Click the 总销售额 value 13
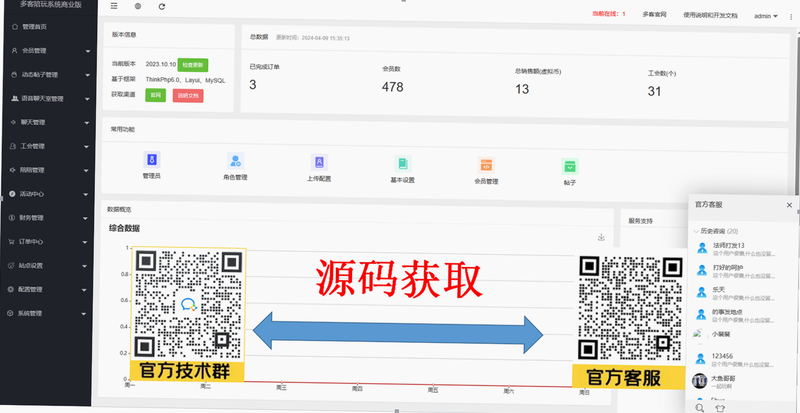Viewport: 800px width, 413px height. (x=522, y=89)
